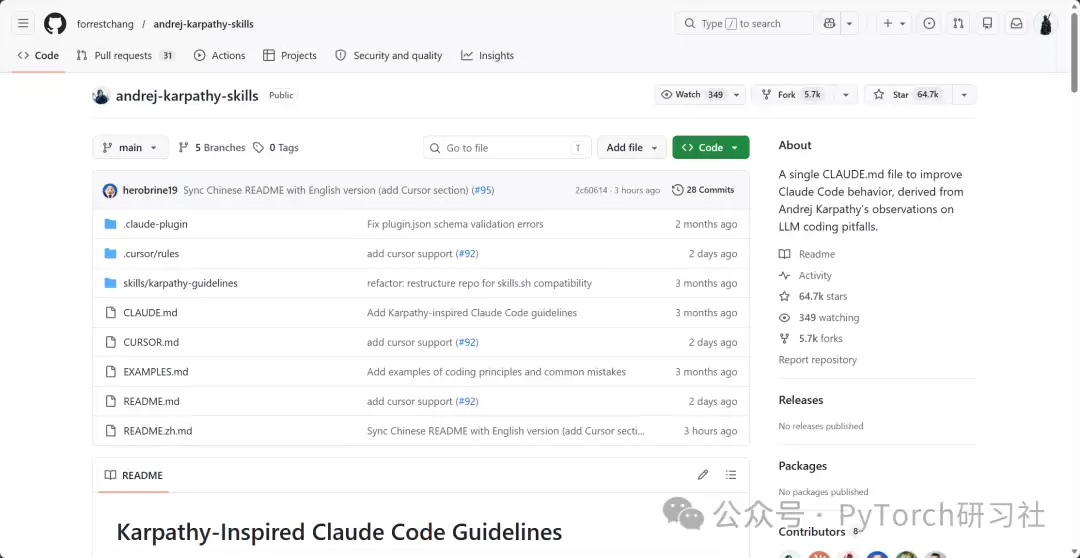Open the Readme link in About sidebar

807,254
